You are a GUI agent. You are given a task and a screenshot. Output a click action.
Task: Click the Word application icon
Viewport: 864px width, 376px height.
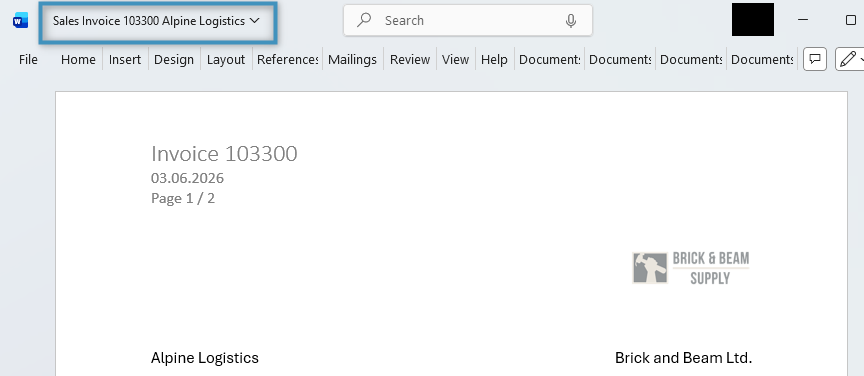click(x=20, y=21)
